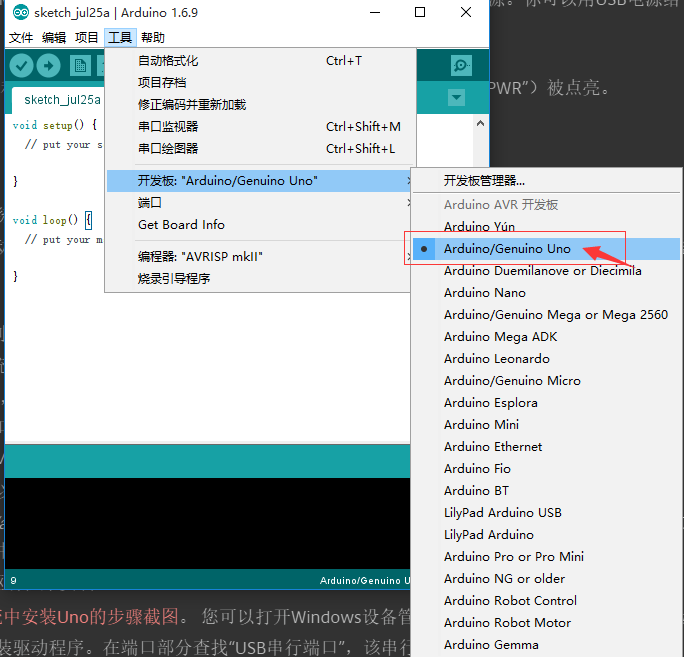
Task: Select Arduino Nano board
Action: (x=547, y=293)
